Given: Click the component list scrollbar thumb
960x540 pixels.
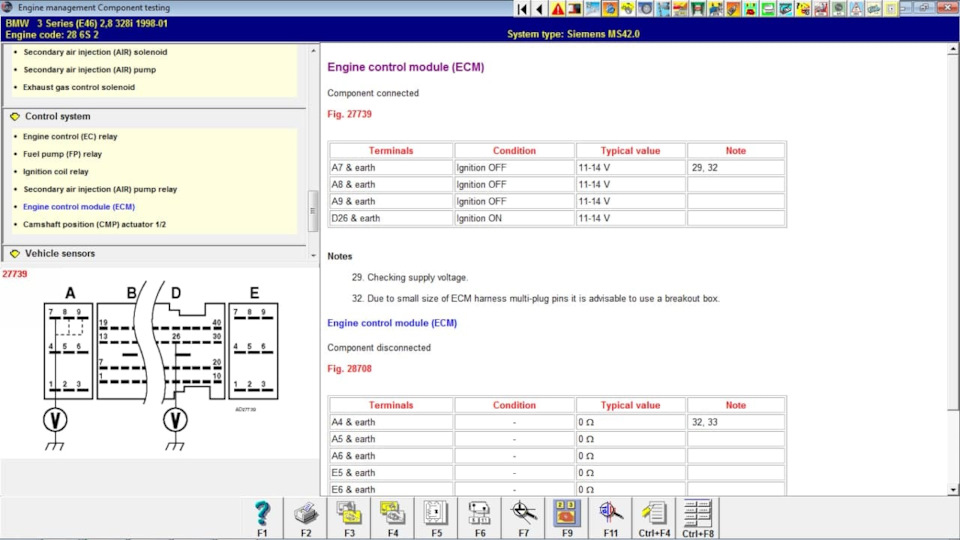Looking at the screenshot, I should tap(313, 211).
